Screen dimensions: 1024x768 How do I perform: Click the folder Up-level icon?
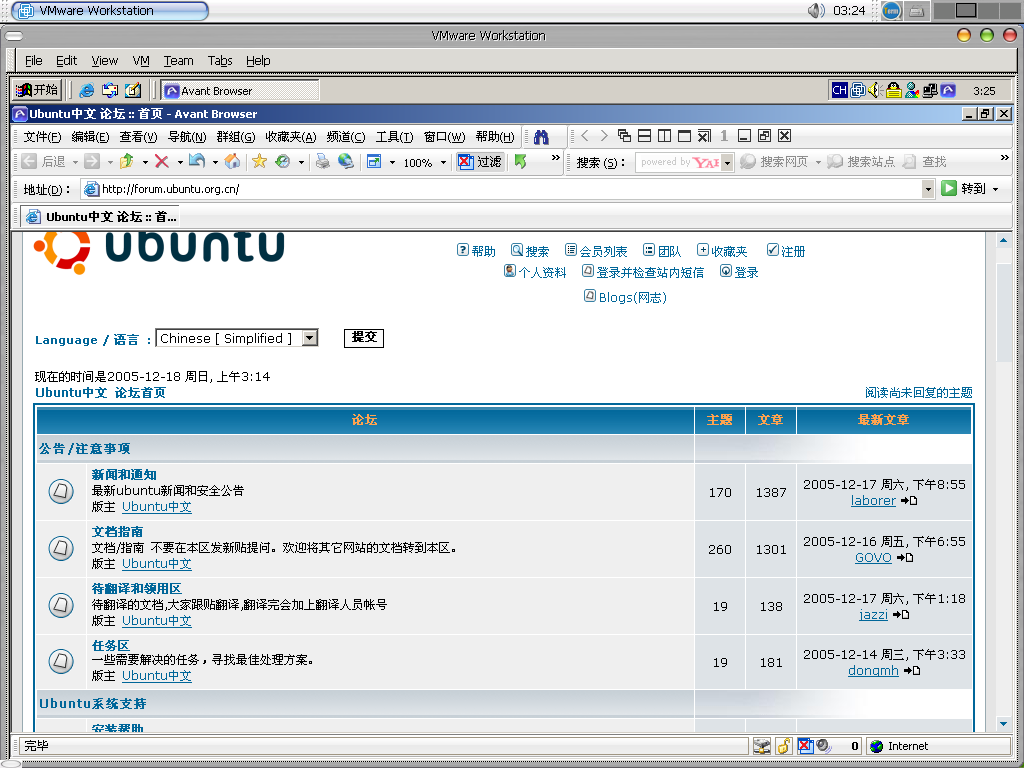click(x=127, y=161)
